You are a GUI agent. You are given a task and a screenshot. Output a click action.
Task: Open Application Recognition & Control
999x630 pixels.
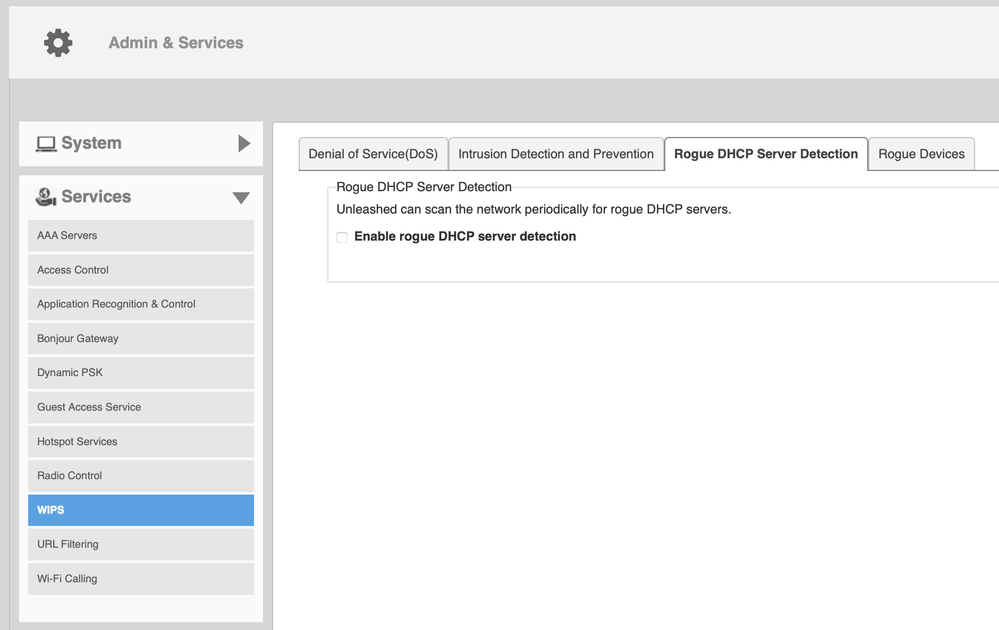point(141,304)
